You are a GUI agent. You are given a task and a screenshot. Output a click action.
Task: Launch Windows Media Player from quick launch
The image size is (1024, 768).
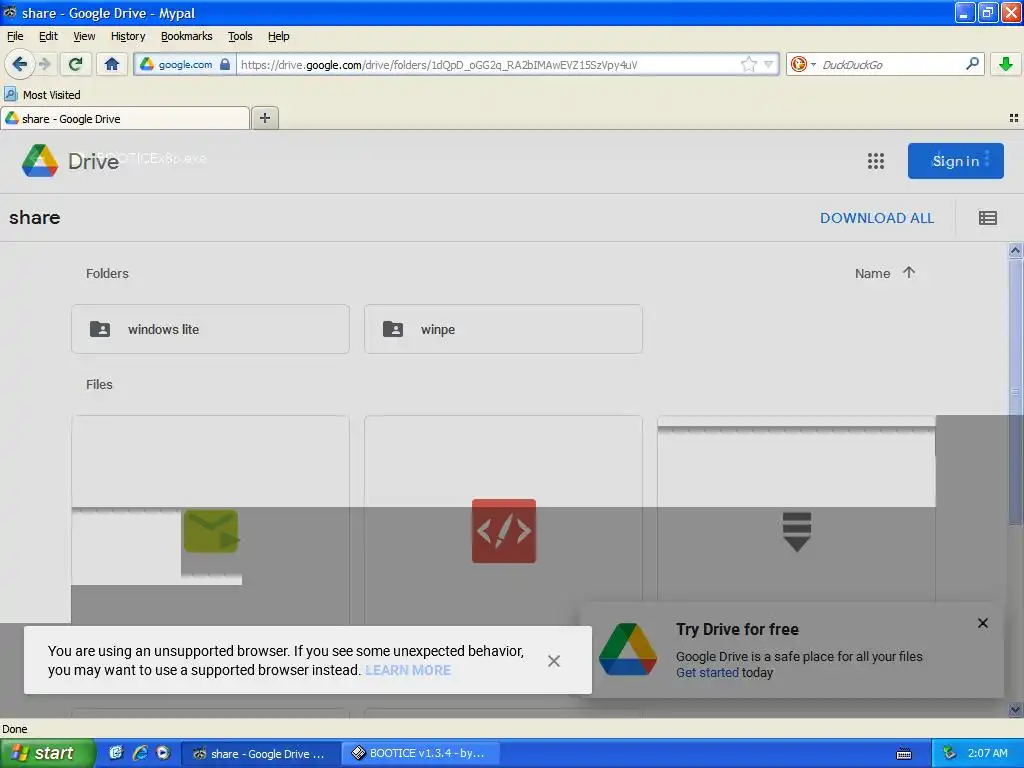(163, 753)
